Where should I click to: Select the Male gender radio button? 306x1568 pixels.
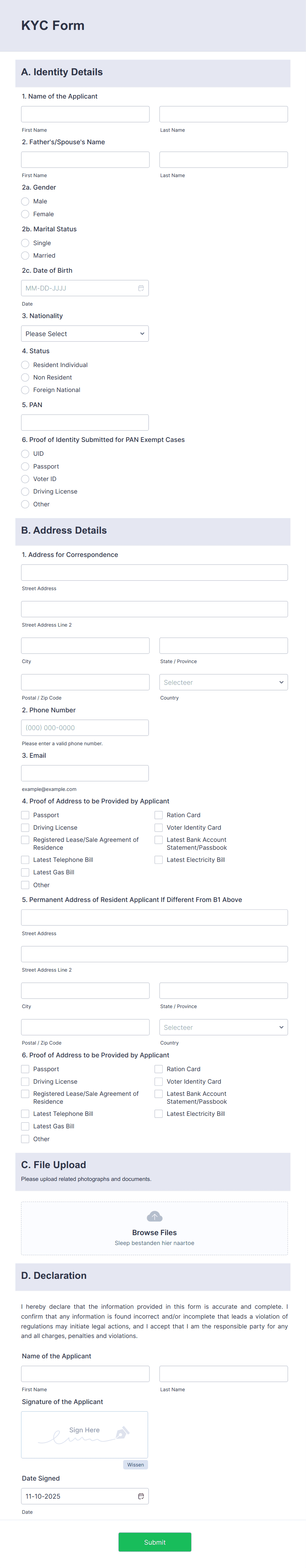[x=25, y=201]
